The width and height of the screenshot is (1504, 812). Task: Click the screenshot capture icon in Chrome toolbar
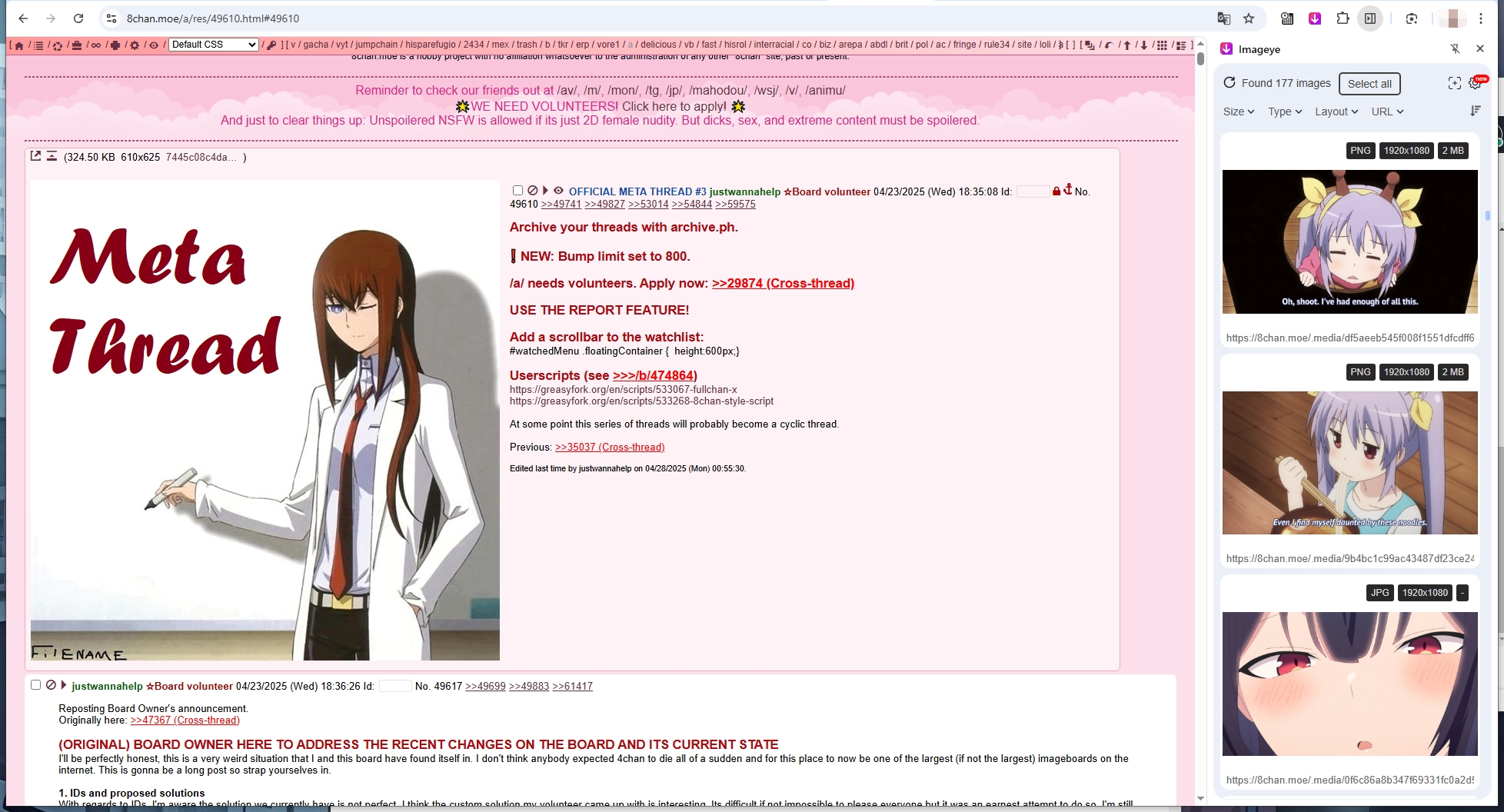click(x=1412, y=18)
